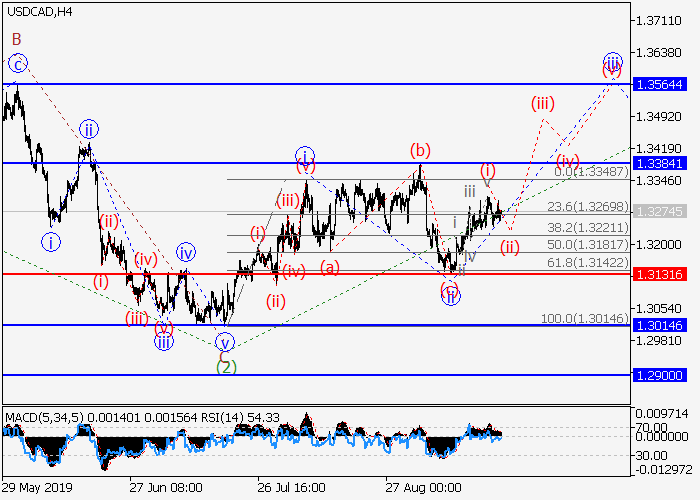Select the red 1.31316 price tag
The image size is (700, 500).
664,274
